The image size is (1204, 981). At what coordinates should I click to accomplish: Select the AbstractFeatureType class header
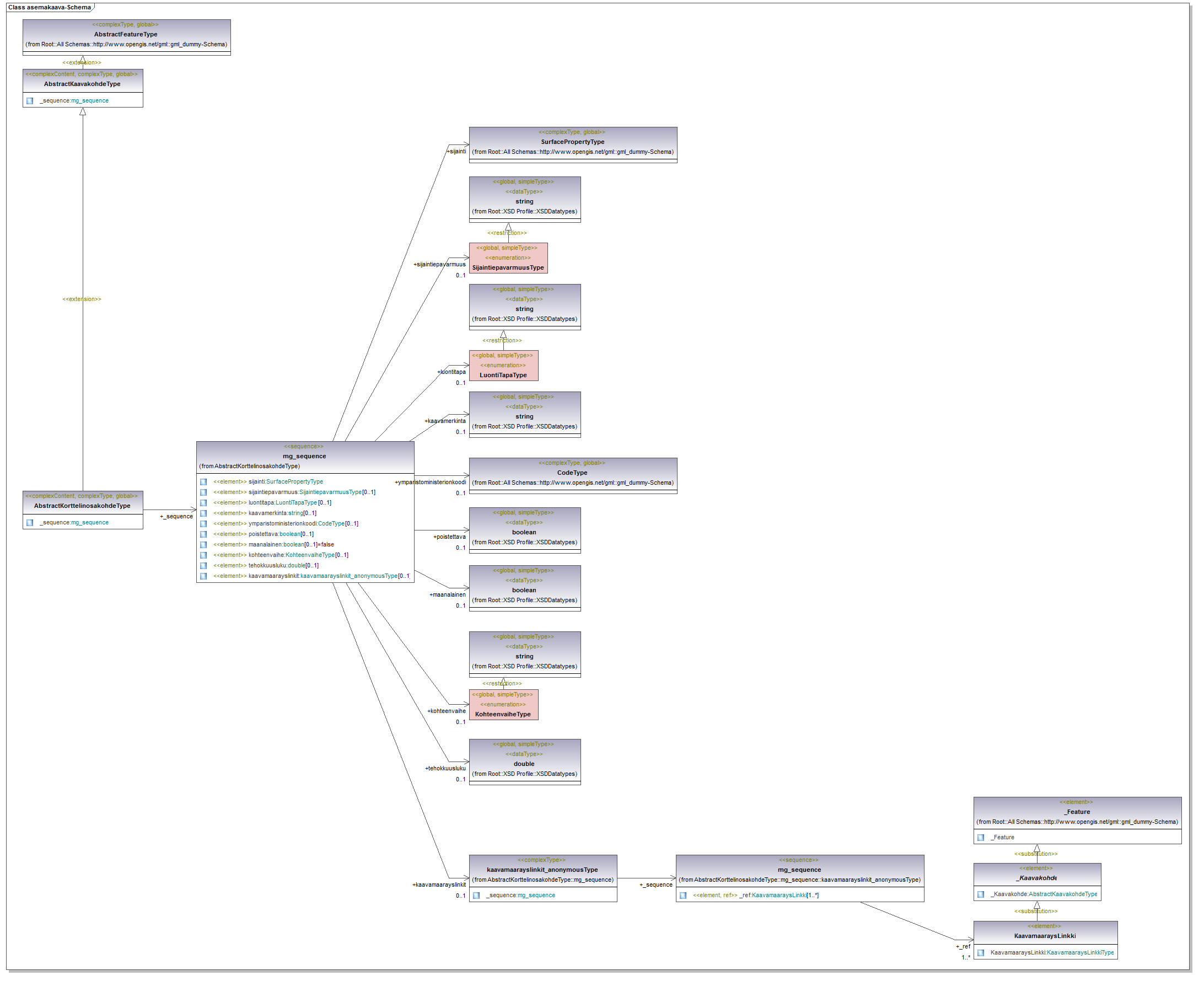click(126, 35)
